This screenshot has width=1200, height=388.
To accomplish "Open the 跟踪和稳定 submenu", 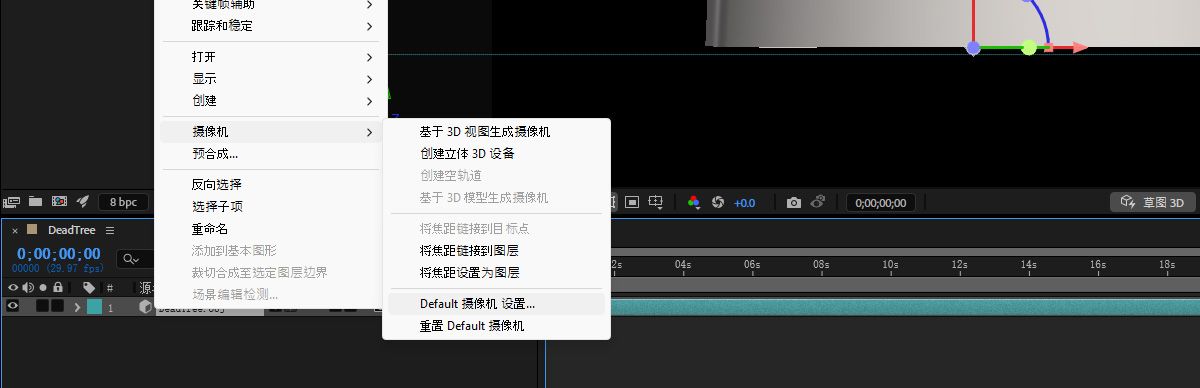I will point(270,25).
